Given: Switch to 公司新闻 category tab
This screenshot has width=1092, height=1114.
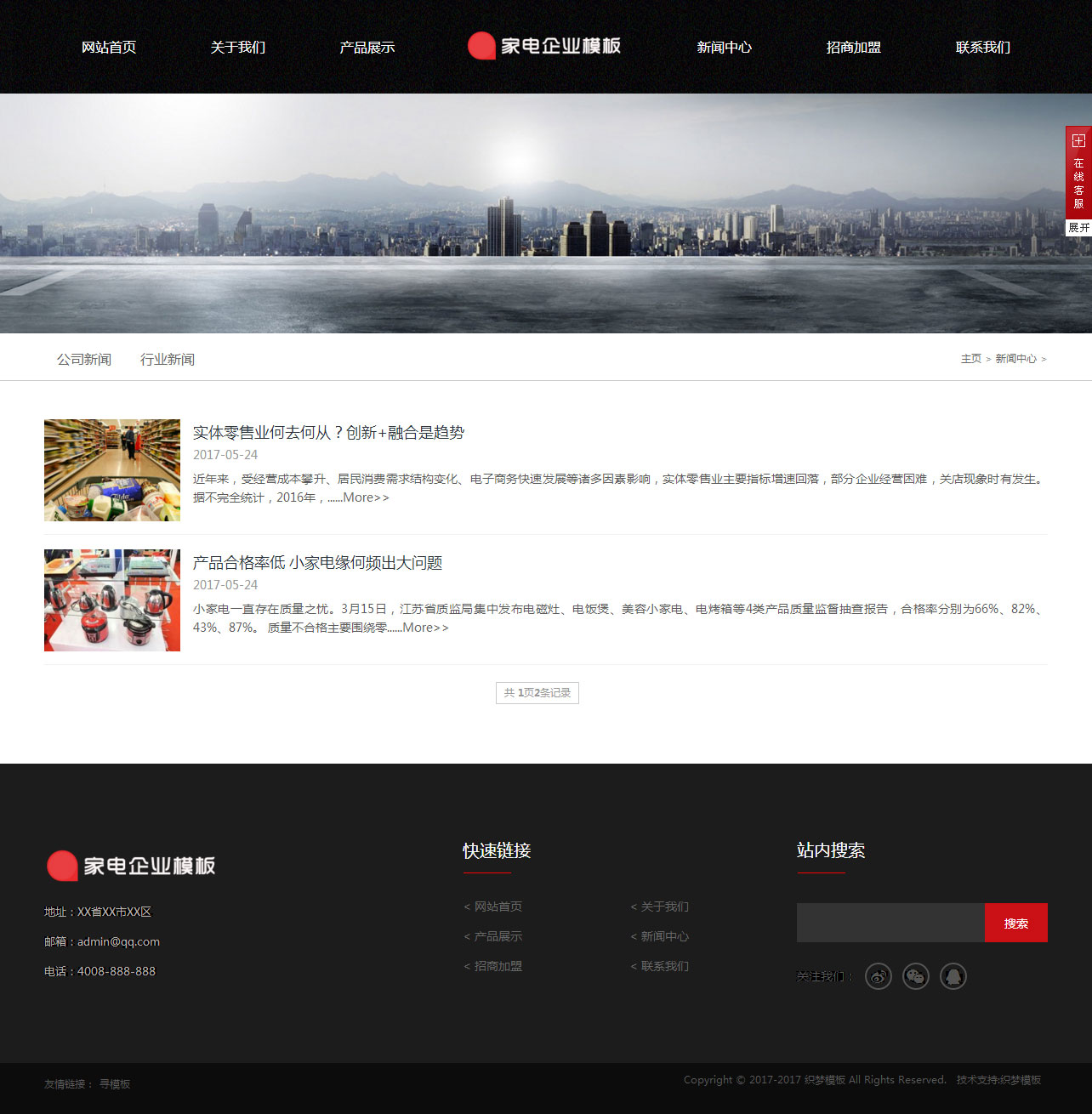Looking at the screenshot, I should [84, 360].
